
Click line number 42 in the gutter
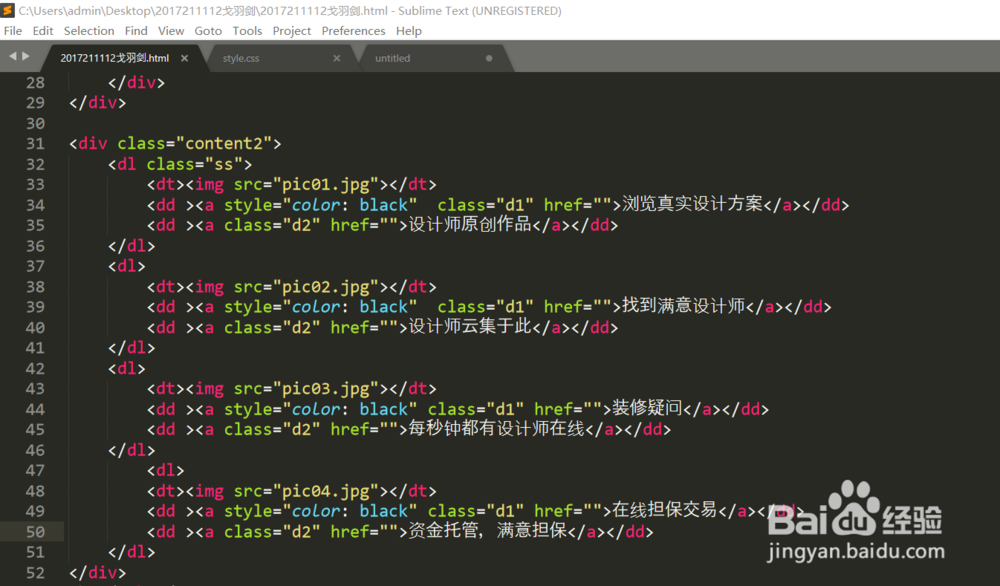point(35,368)
